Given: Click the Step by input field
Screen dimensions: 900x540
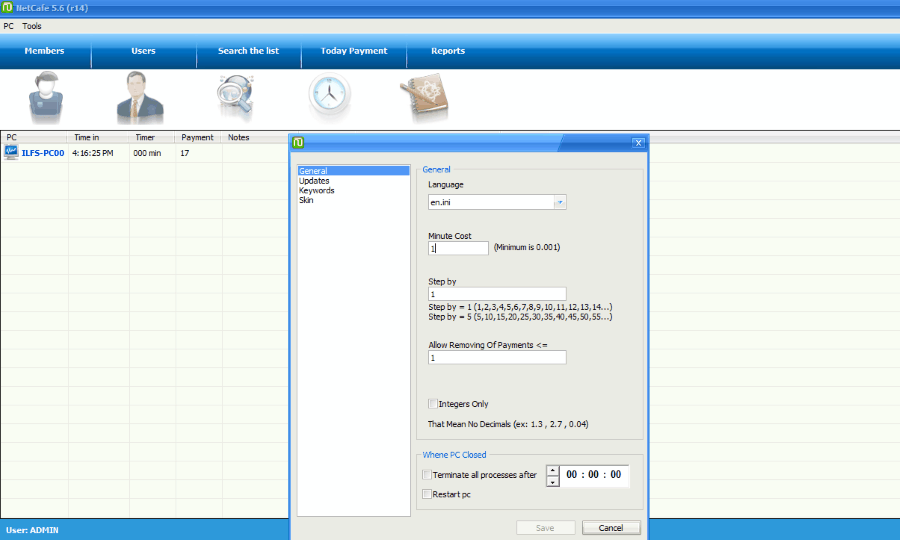Looking at the screenshot, I should click(497, 294).
